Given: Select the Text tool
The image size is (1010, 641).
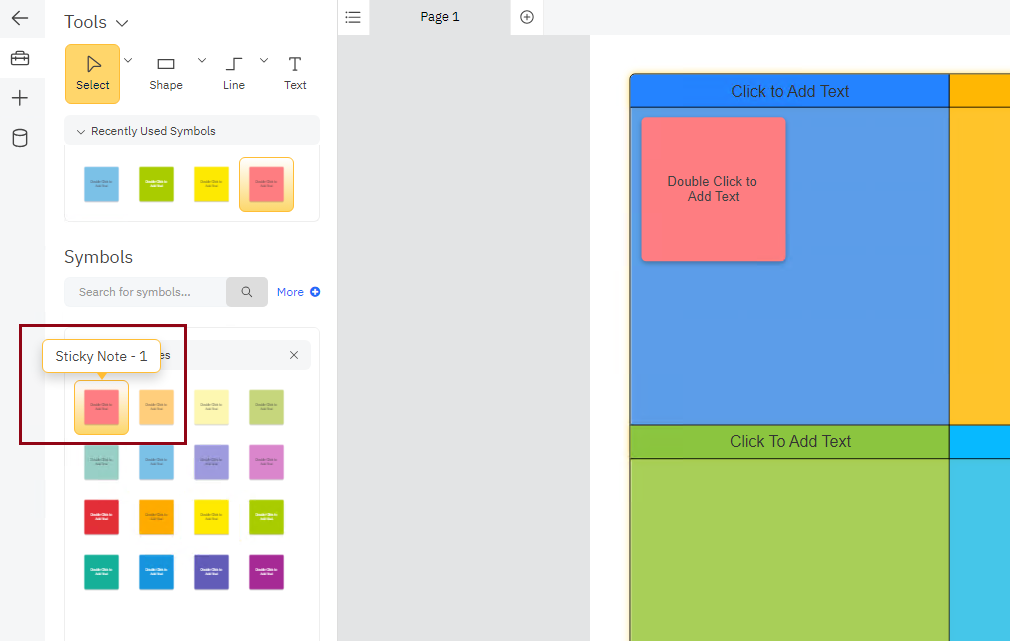Looking at the screenshot, I should click(x=295, y=73).
